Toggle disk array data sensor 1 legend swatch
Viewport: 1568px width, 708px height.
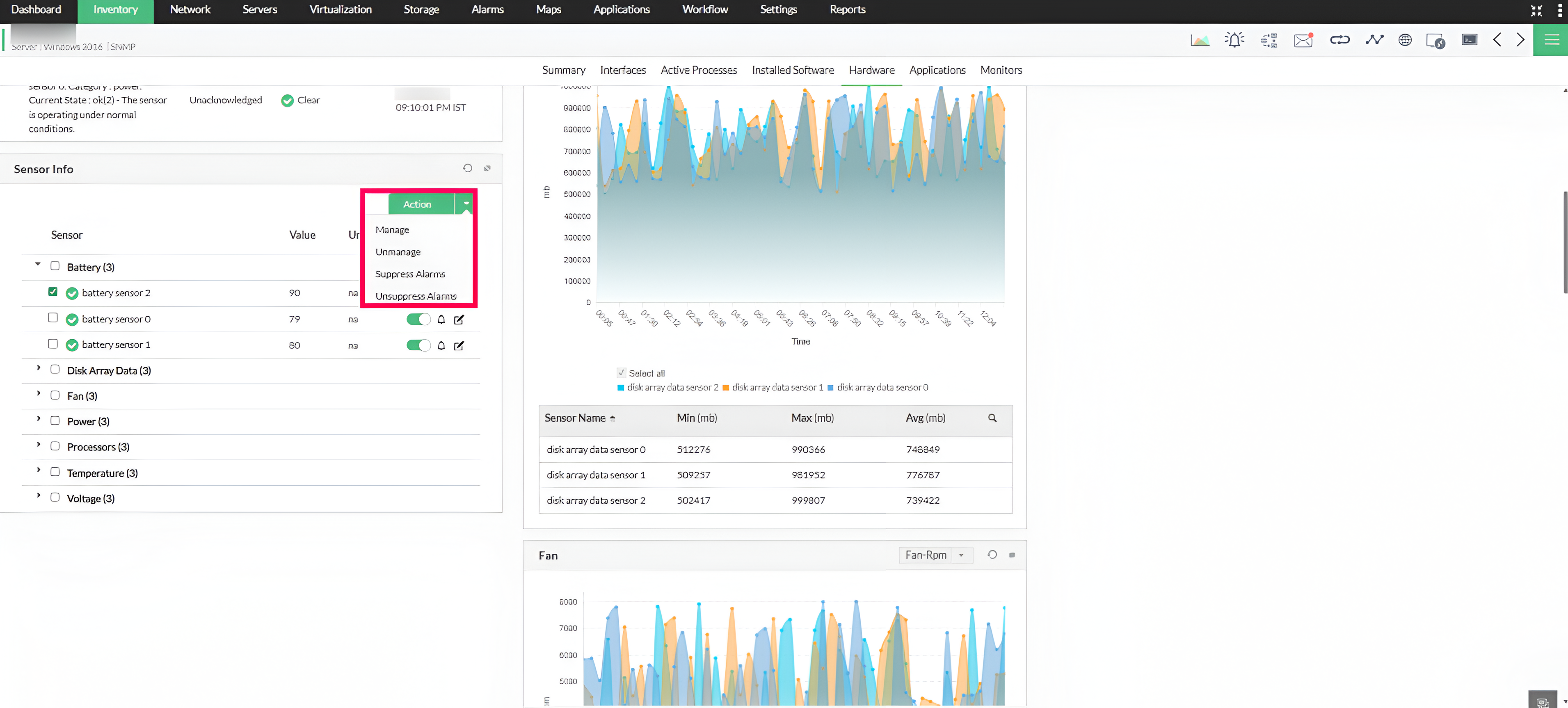[x=726, y=387]
